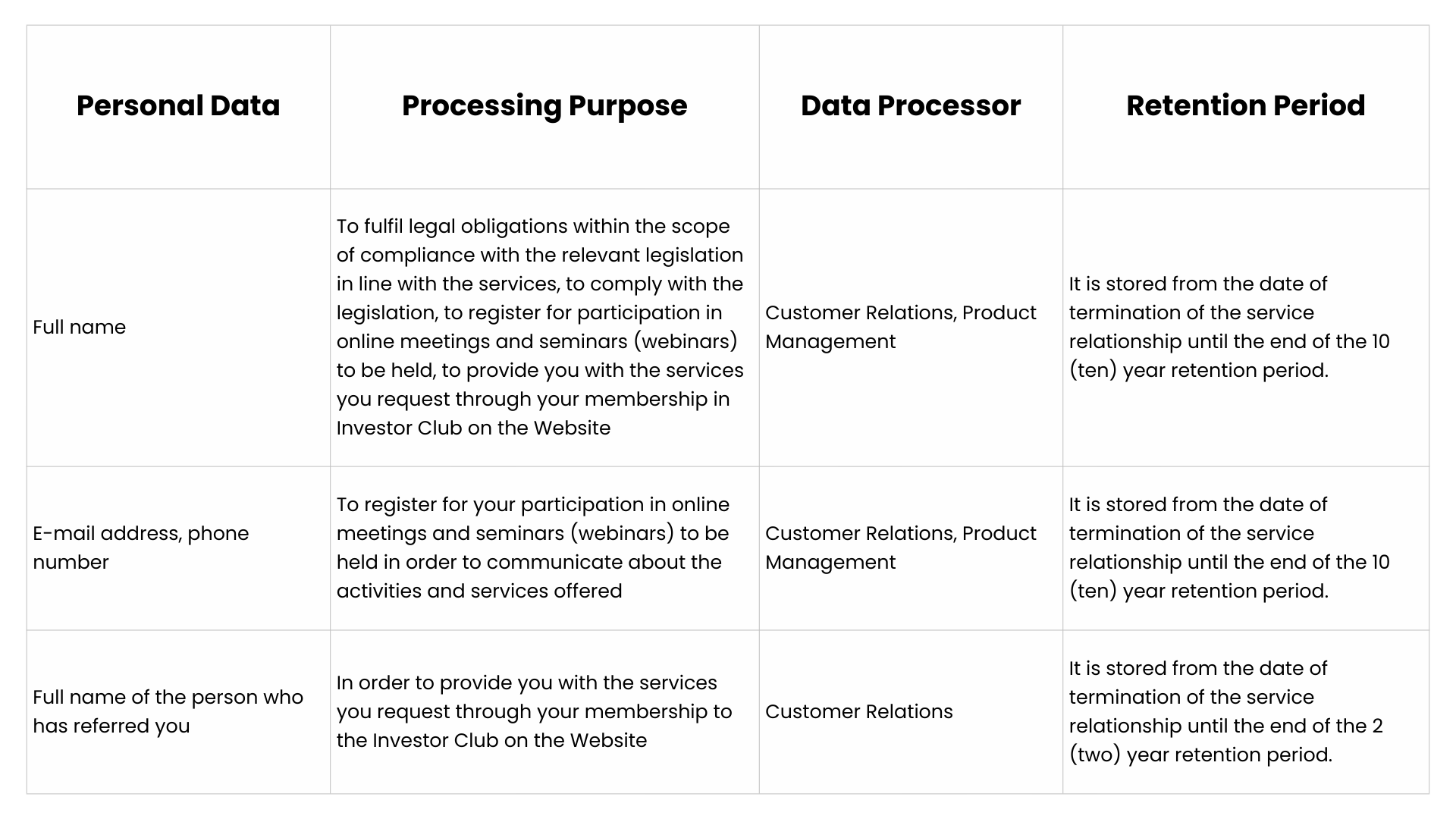The image size is (1456, 819).
Task: Click 'activities and services offered' text
Action: [479, 591]
